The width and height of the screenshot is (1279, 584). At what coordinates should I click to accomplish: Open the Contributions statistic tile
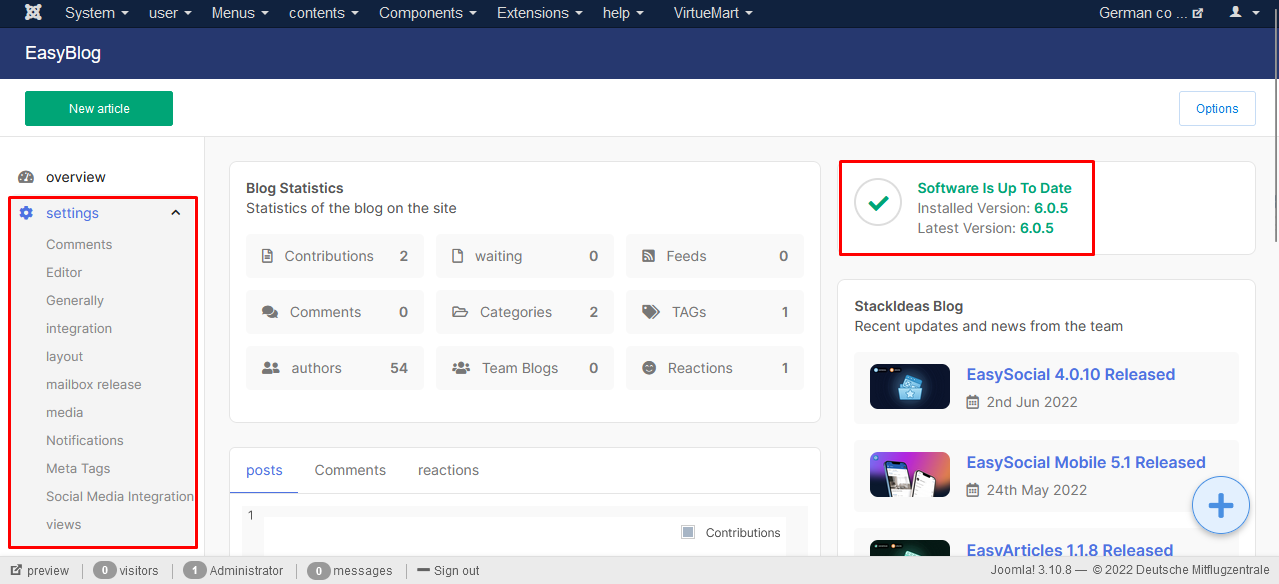pos(335,256)
